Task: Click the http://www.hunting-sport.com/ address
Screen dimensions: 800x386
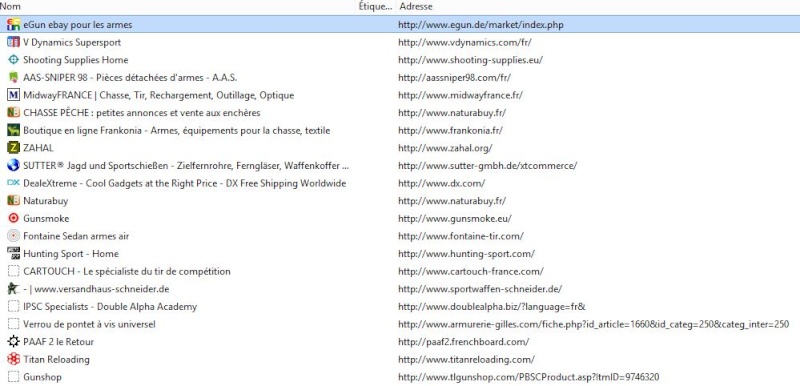Action: [466, 253]
